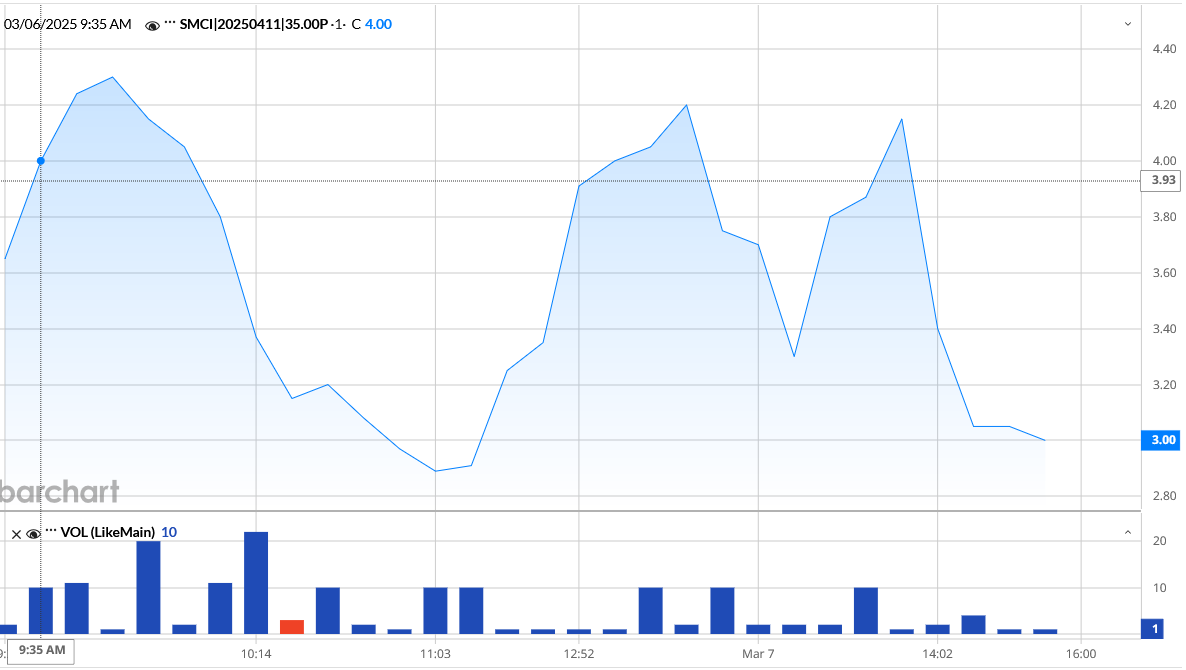
Task: Open the three-dot menu beside SMCI symbol
Action: tap(170, 24)
